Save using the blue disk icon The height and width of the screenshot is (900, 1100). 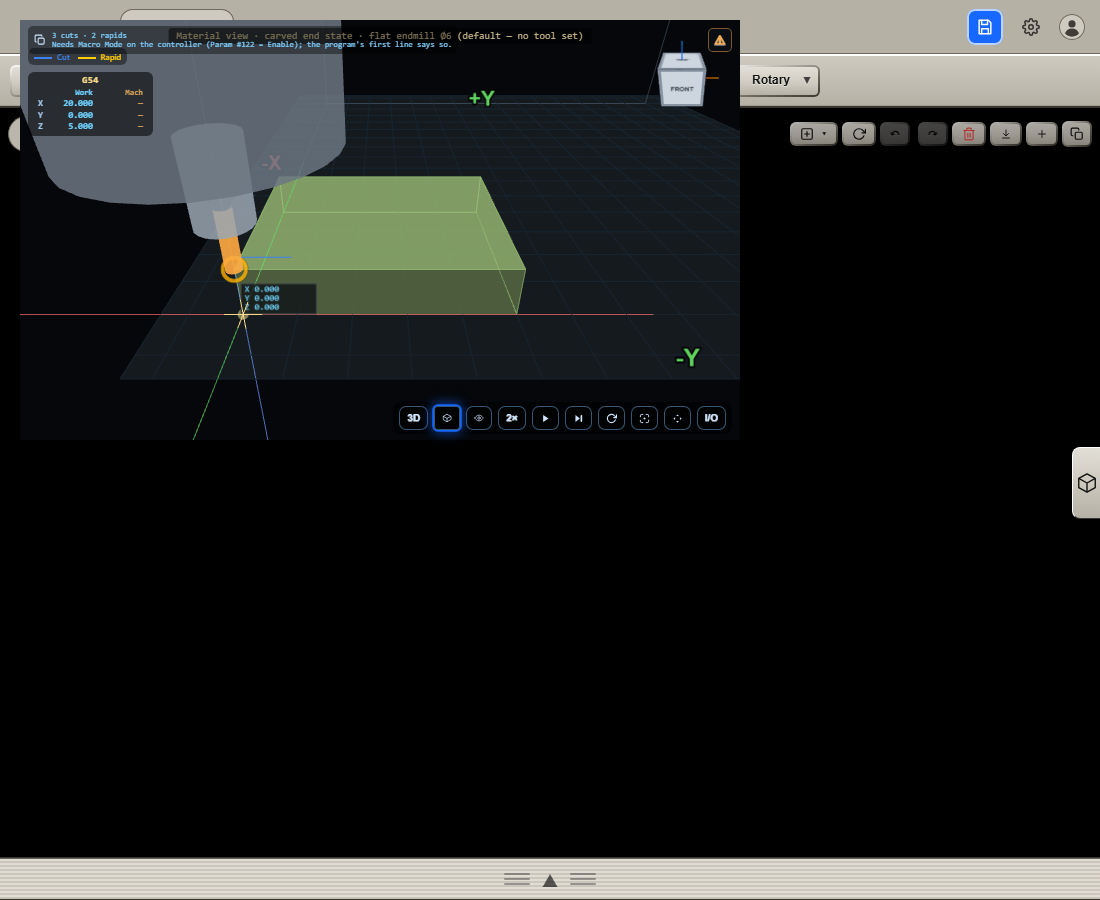coord(985,27)
